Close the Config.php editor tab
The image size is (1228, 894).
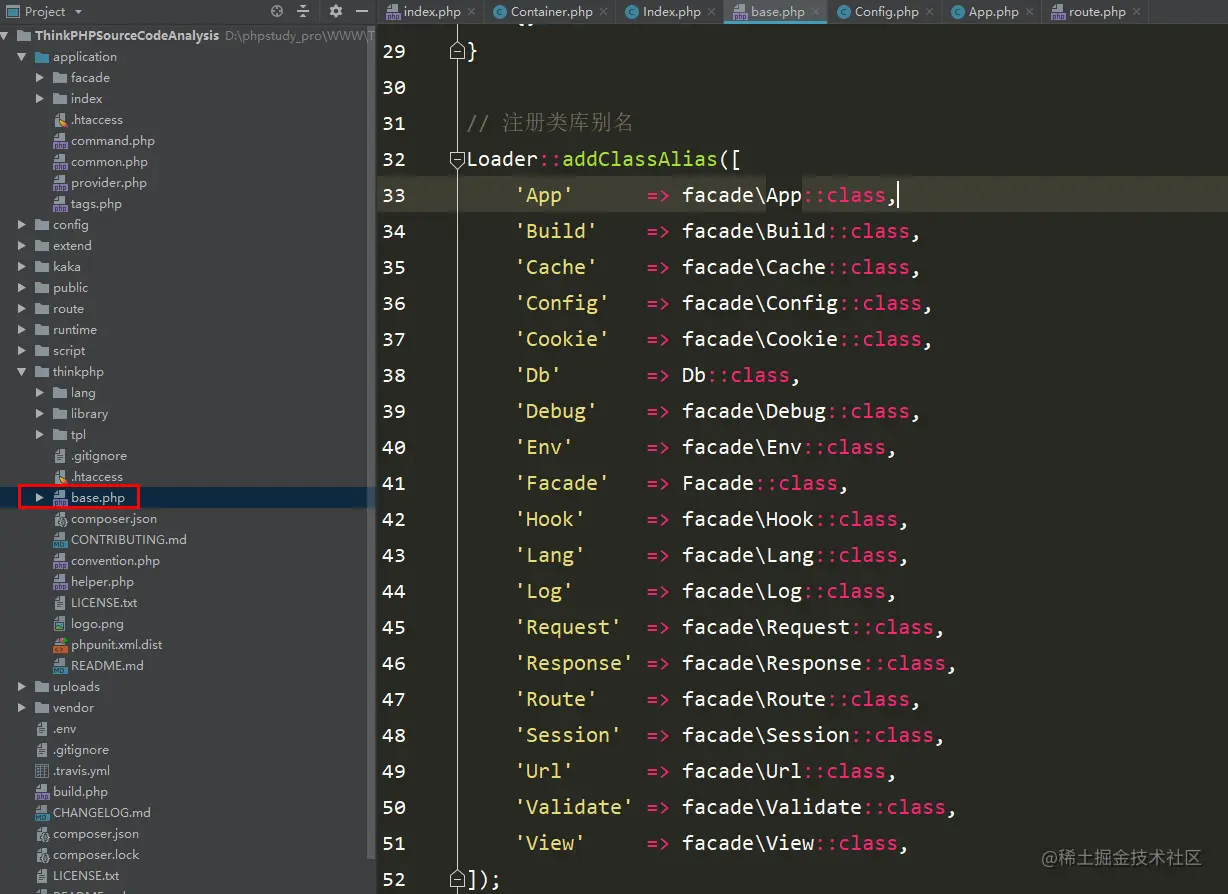pos(929,12)
